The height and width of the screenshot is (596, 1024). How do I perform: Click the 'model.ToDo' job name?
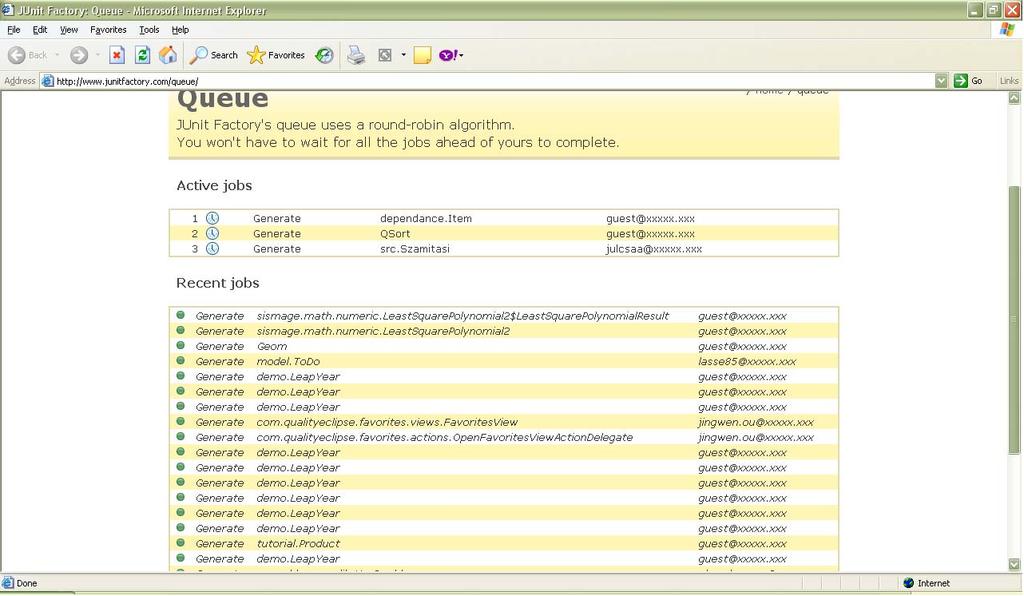point(288,362)
